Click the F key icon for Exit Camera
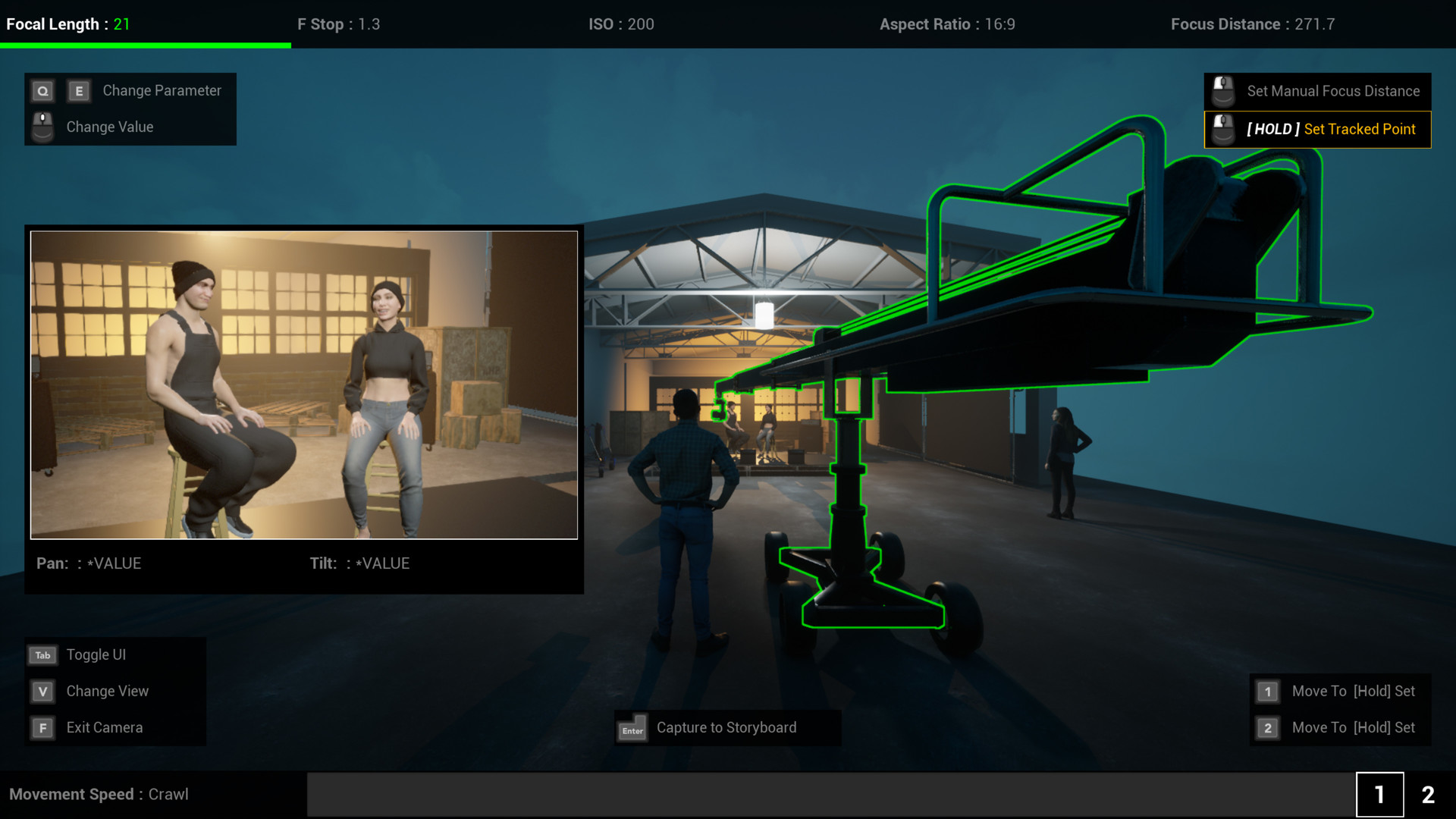Image resolution: width=1456 pixels, height=819 pixels. pyautogui.click(x=42, y=727)
